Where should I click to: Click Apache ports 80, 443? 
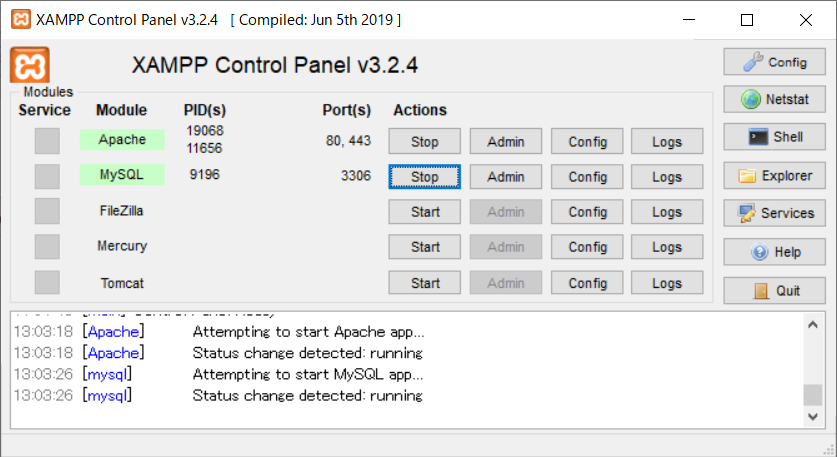tap(348, 141)
